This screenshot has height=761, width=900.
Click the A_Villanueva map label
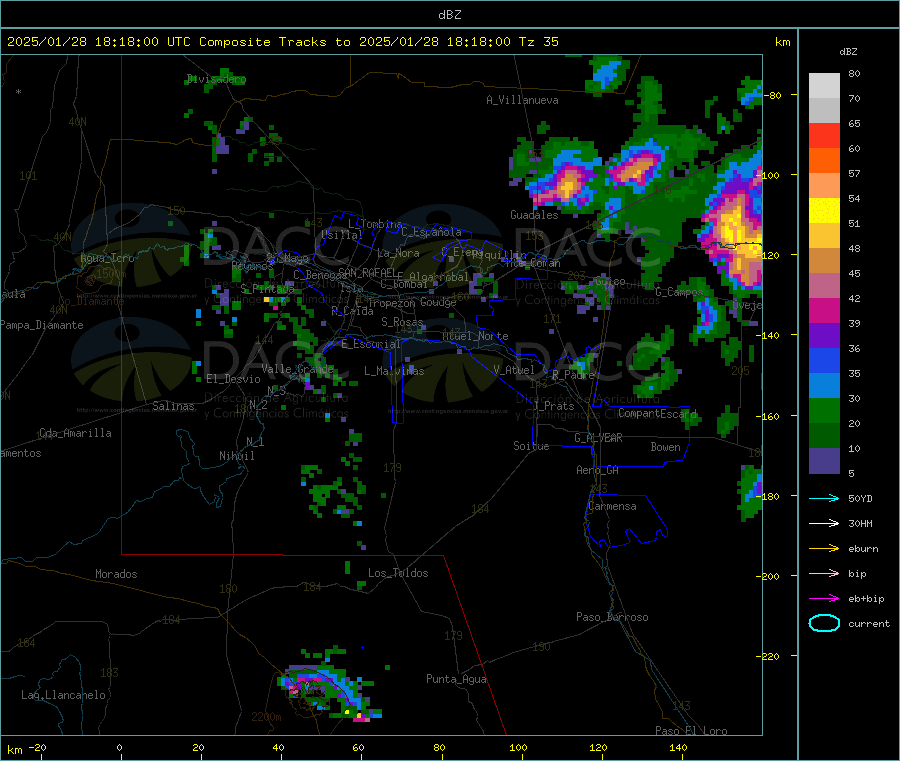tap(522, 100)
